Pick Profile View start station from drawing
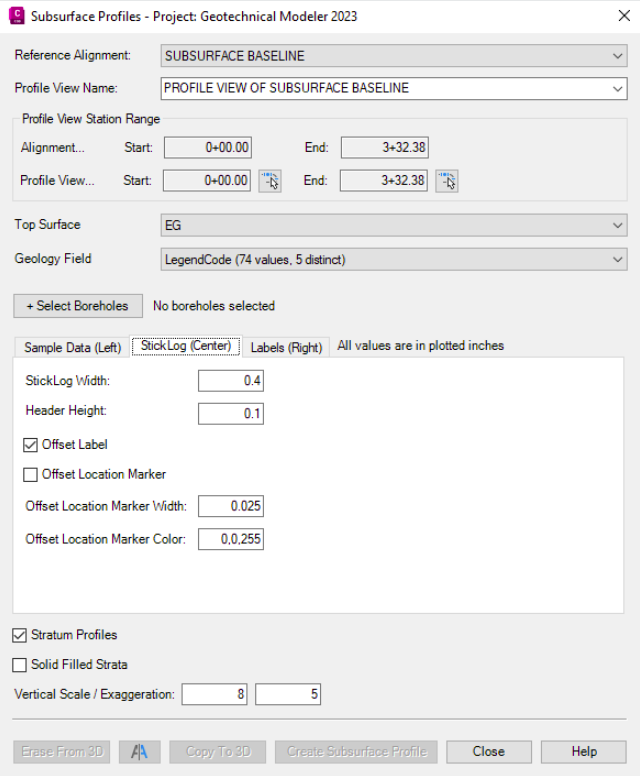 coord(270,181)
